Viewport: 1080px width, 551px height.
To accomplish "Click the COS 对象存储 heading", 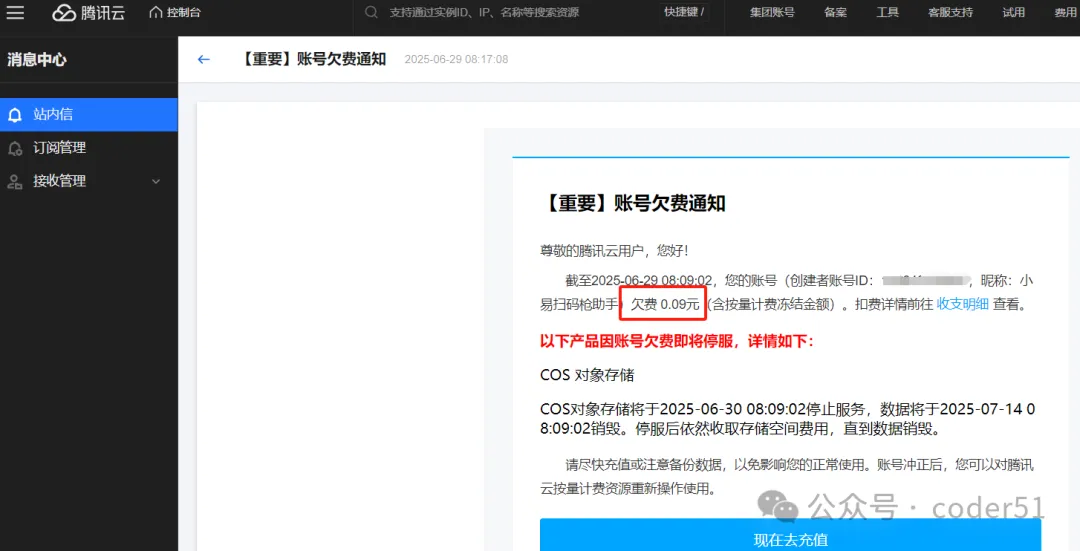I will [587, 375].
